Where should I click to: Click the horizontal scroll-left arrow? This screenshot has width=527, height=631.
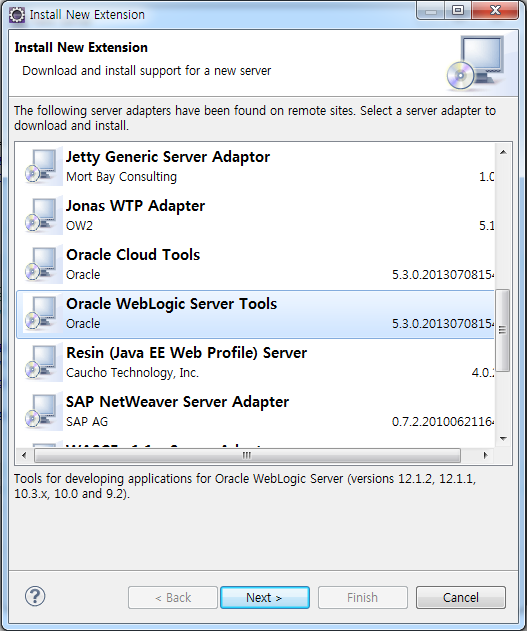(24, 455)
